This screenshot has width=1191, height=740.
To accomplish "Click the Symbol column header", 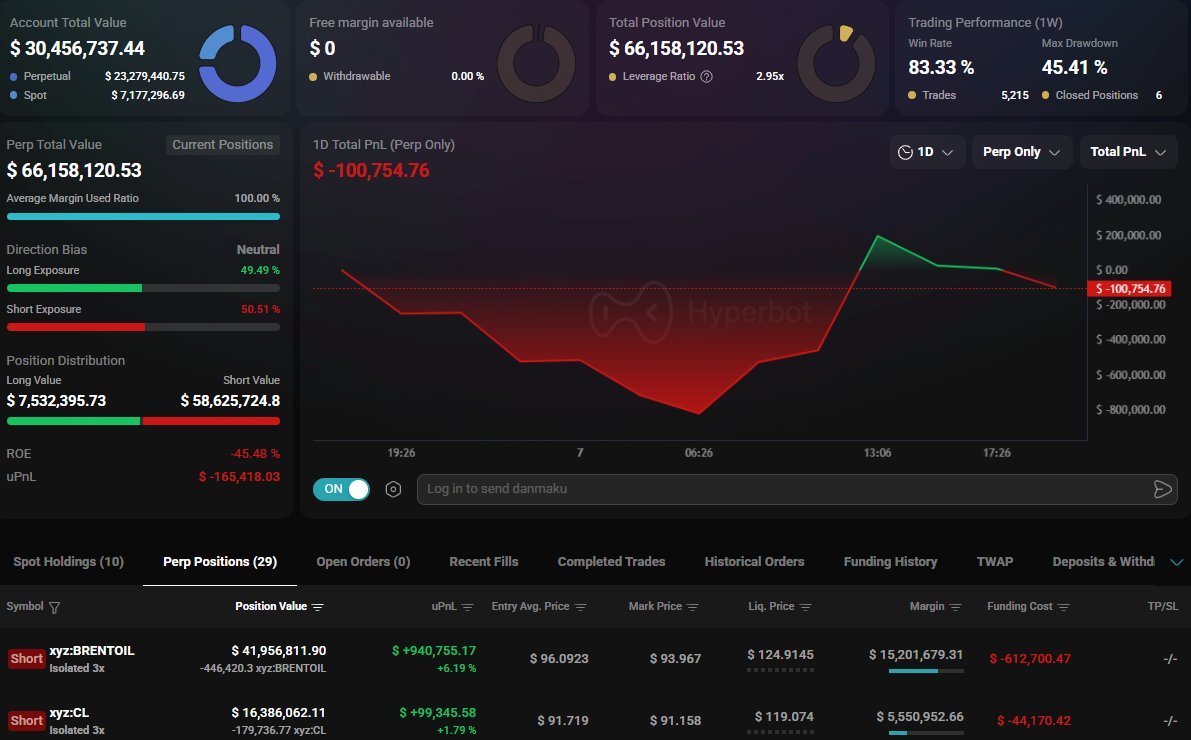I will [25, 606].
